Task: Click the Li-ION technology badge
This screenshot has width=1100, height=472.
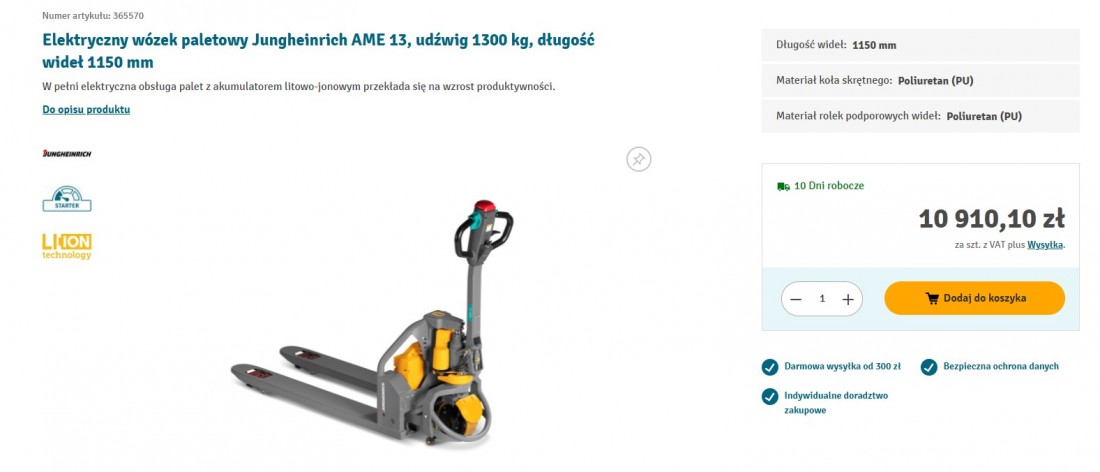Action: [67, 246]
